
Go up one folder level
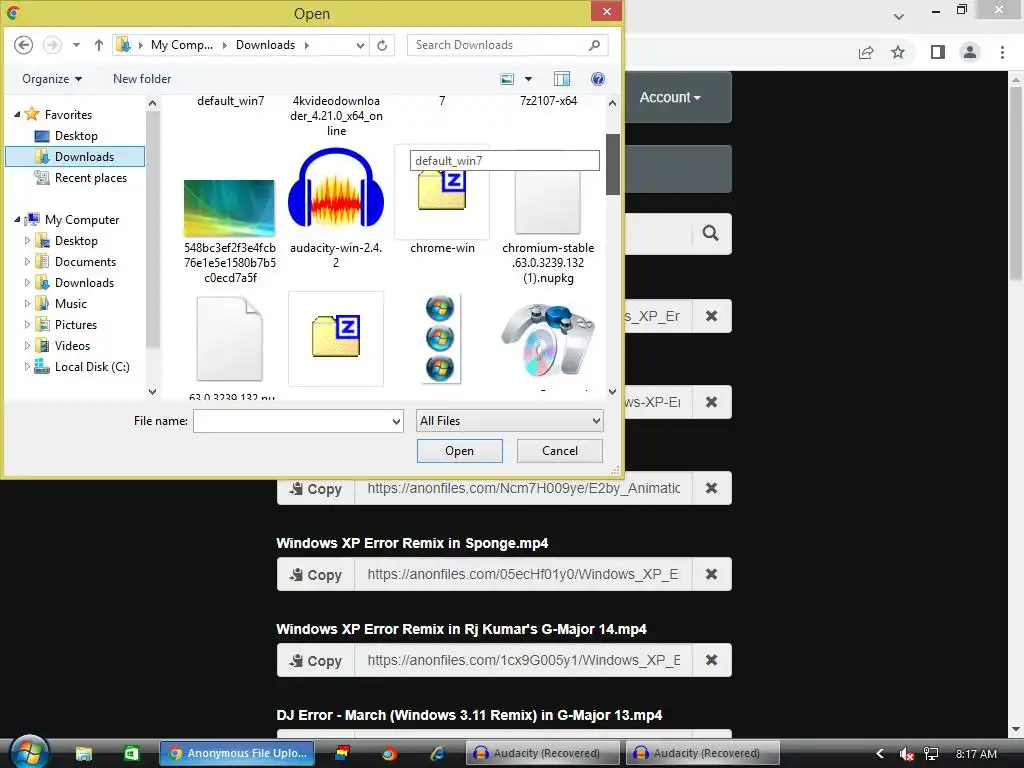pos(99,45)
